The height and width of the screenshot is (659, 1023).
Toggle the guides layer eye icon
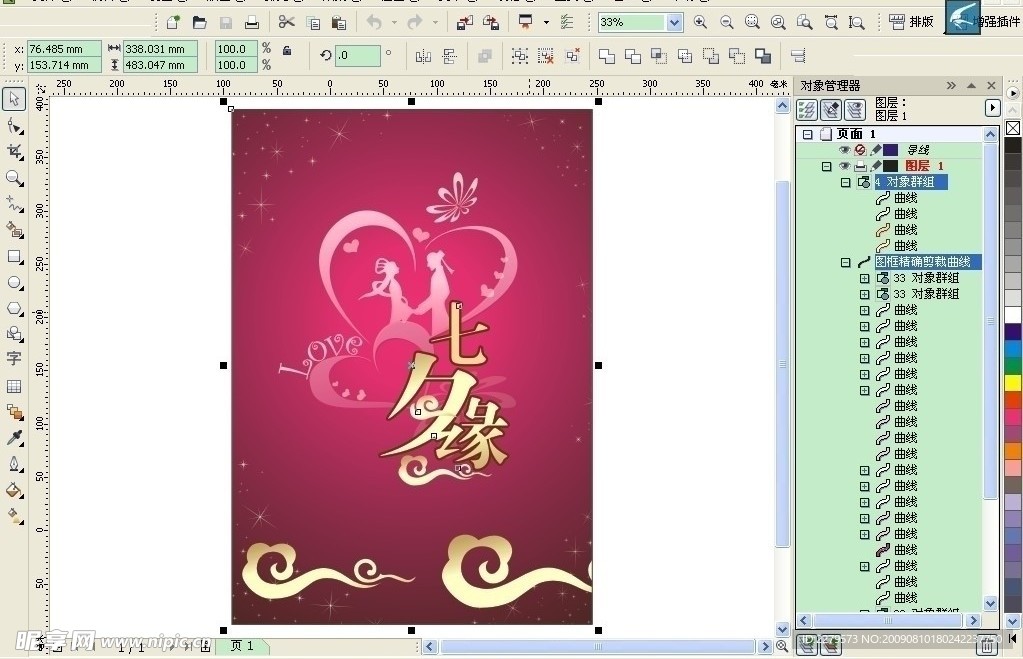pos(844,150)
